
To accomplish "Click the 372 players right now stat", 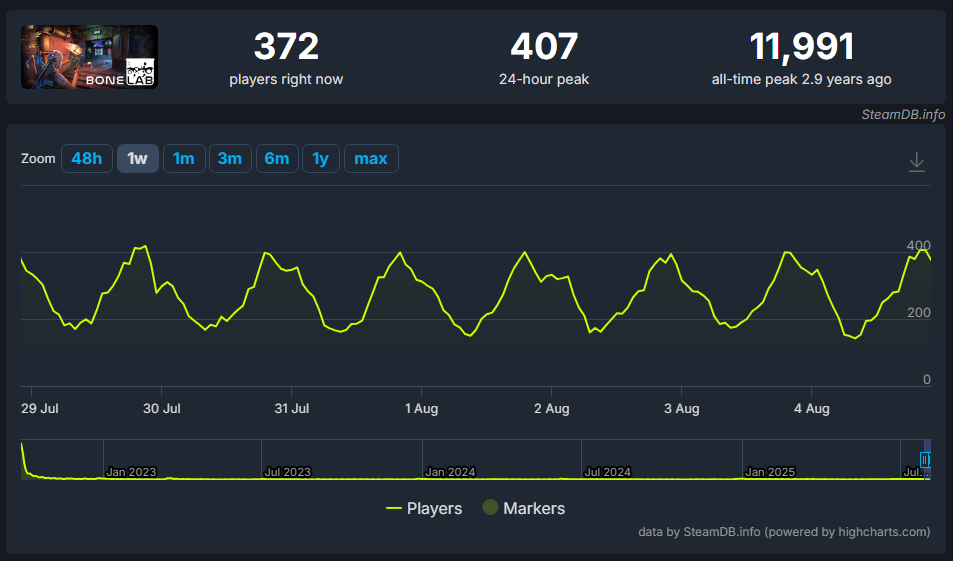I will (286, 57).
